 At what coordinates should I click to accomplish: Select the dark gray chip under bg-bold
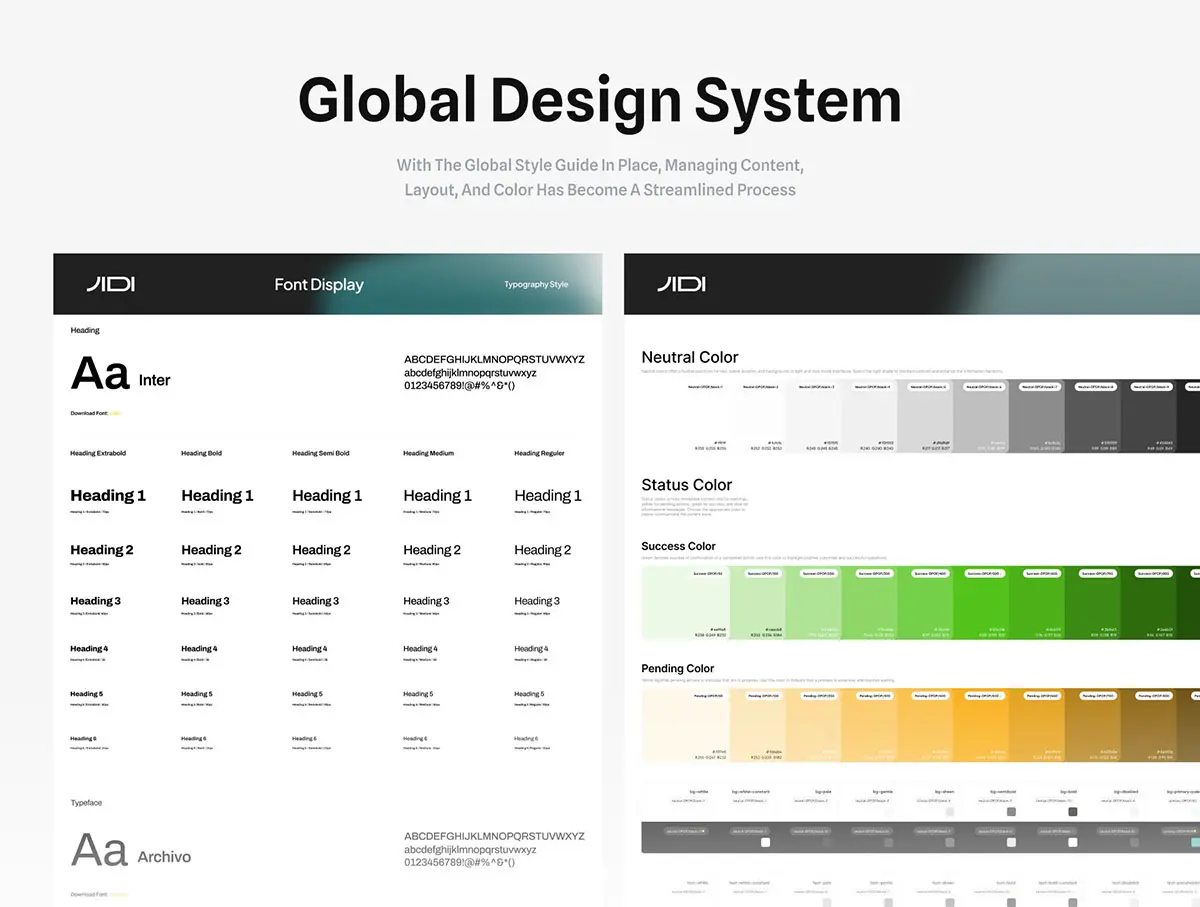coord(1072,811)
